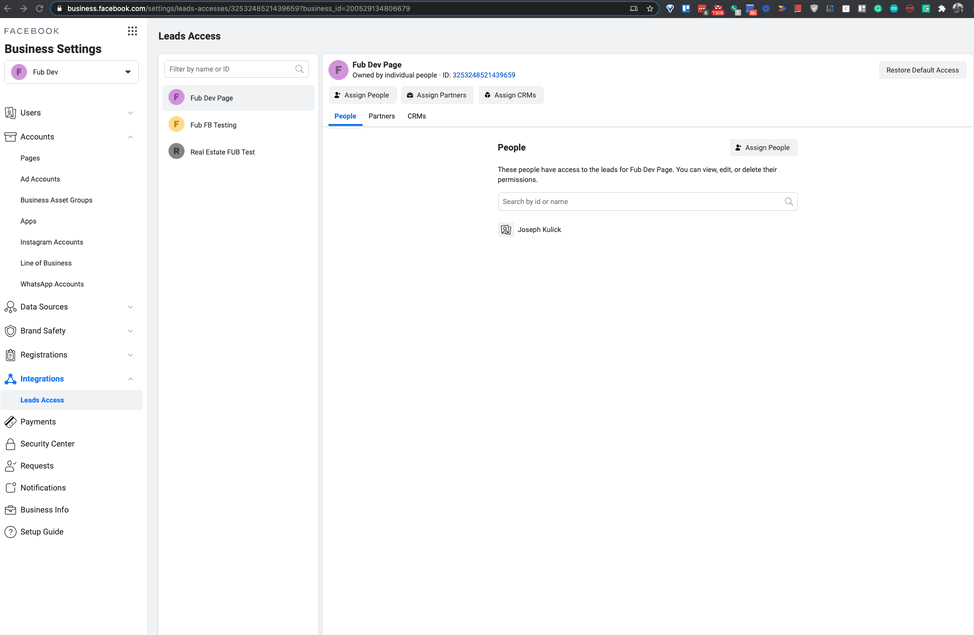The height and width of the screenshot is (635, 974).
Task: Click the Search by id or name field
Action: (647, 201)
